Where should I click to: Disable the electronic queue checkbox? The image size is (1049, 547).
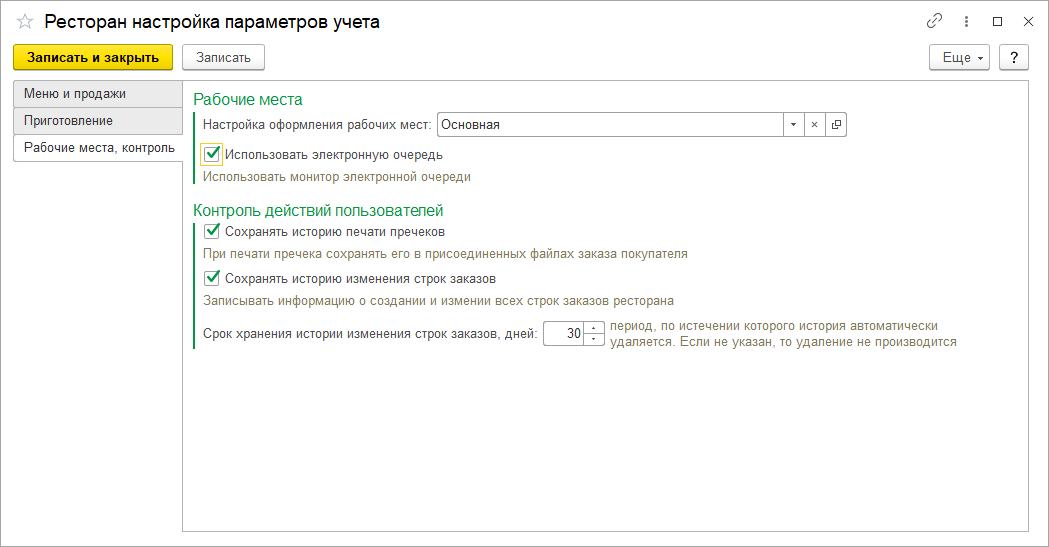(x=211, y=154)
